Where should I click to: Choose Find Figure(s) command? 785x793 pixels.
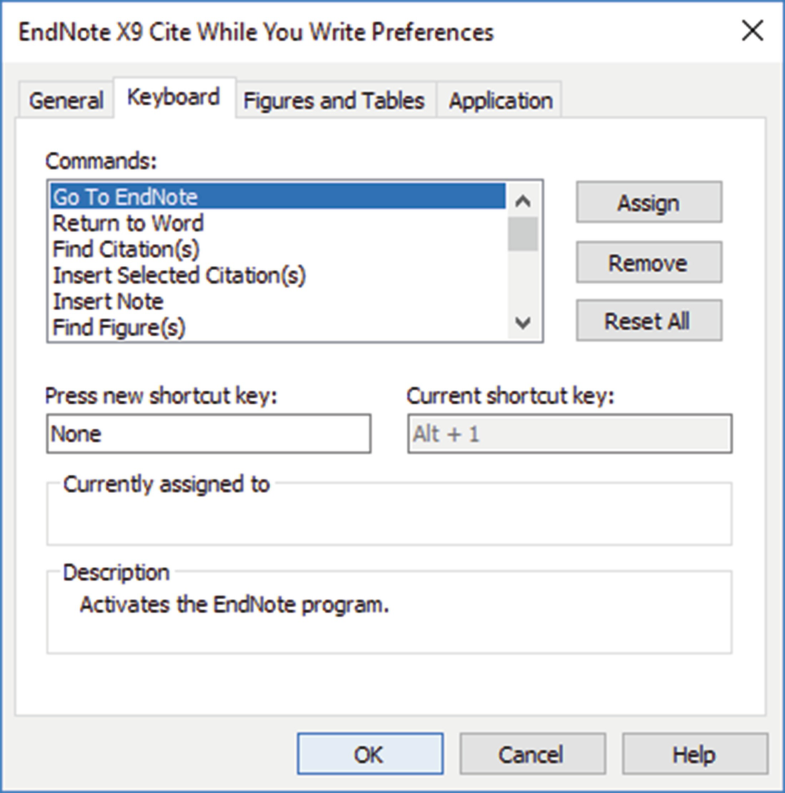click(x=278, y=328)
